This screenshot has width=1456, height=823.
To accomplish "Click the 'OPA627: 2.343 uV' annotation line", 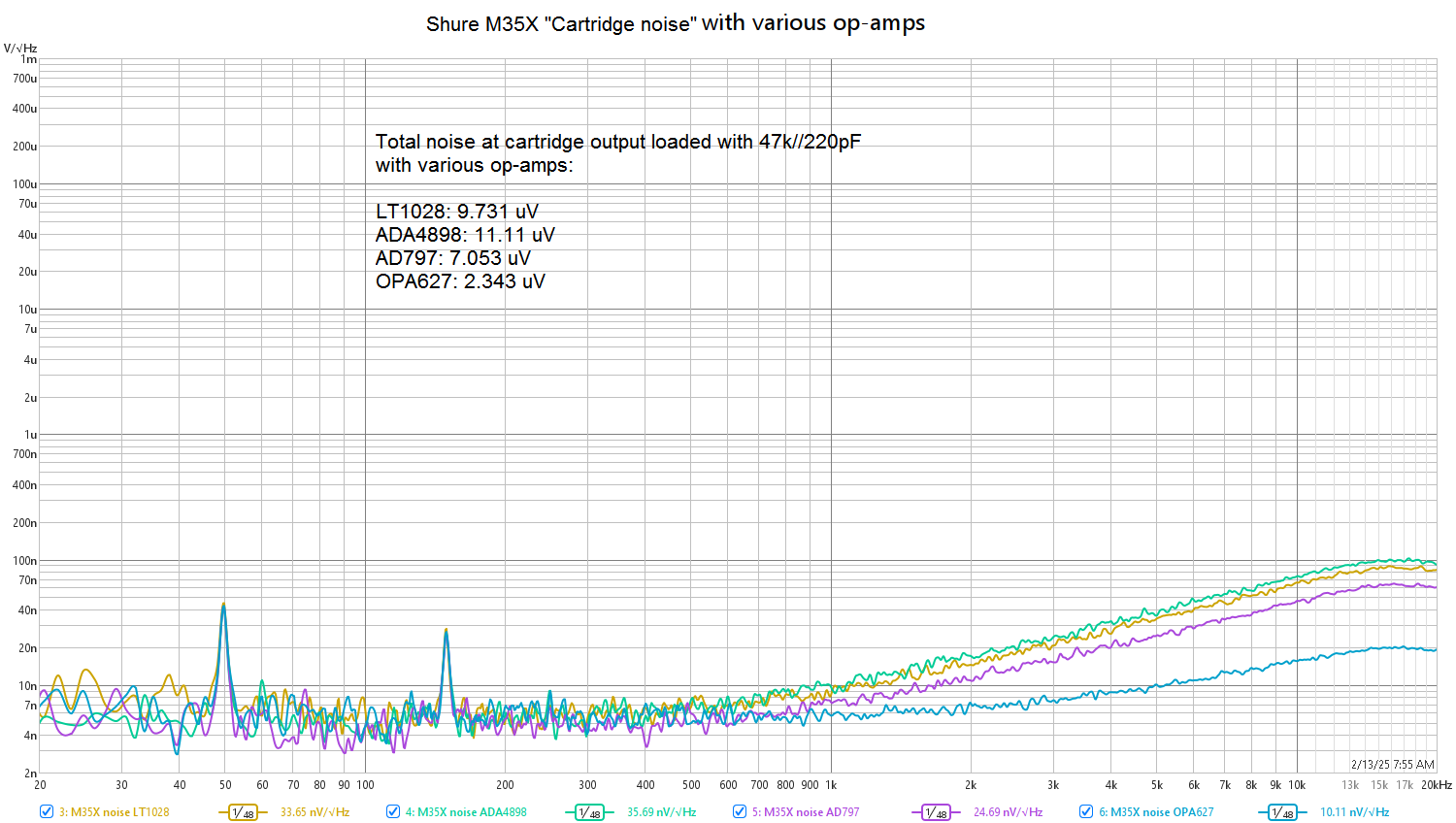I will tap(460, 281).
